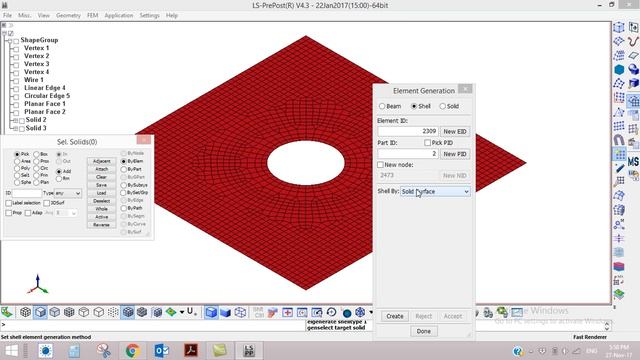The width and height of the screenshot is (640, 360).
Task: Click the Element ID input field
Action: (408, 131)
